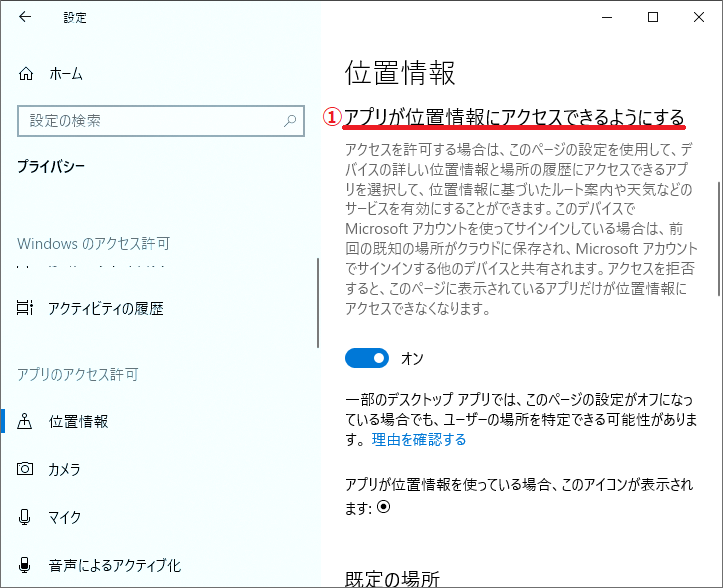
Task: Click the microphone icon in sidebar
Action: coord(24,517)
